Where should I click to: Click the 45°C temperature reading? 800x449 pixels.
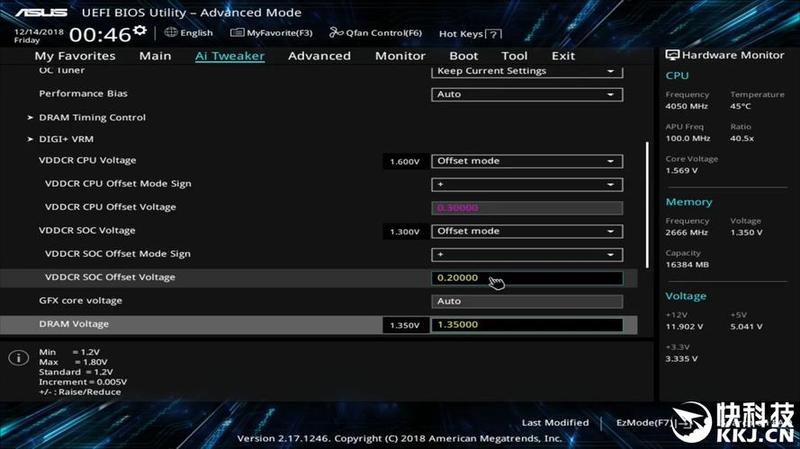[740, 106]
